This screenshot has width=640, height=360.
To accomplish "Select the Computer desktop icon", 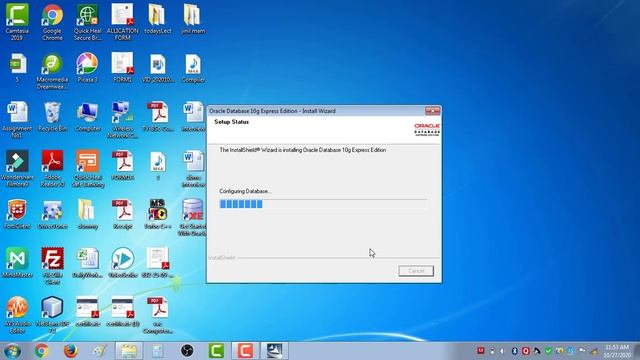I will pyautogui.click(x=87, y=117).
